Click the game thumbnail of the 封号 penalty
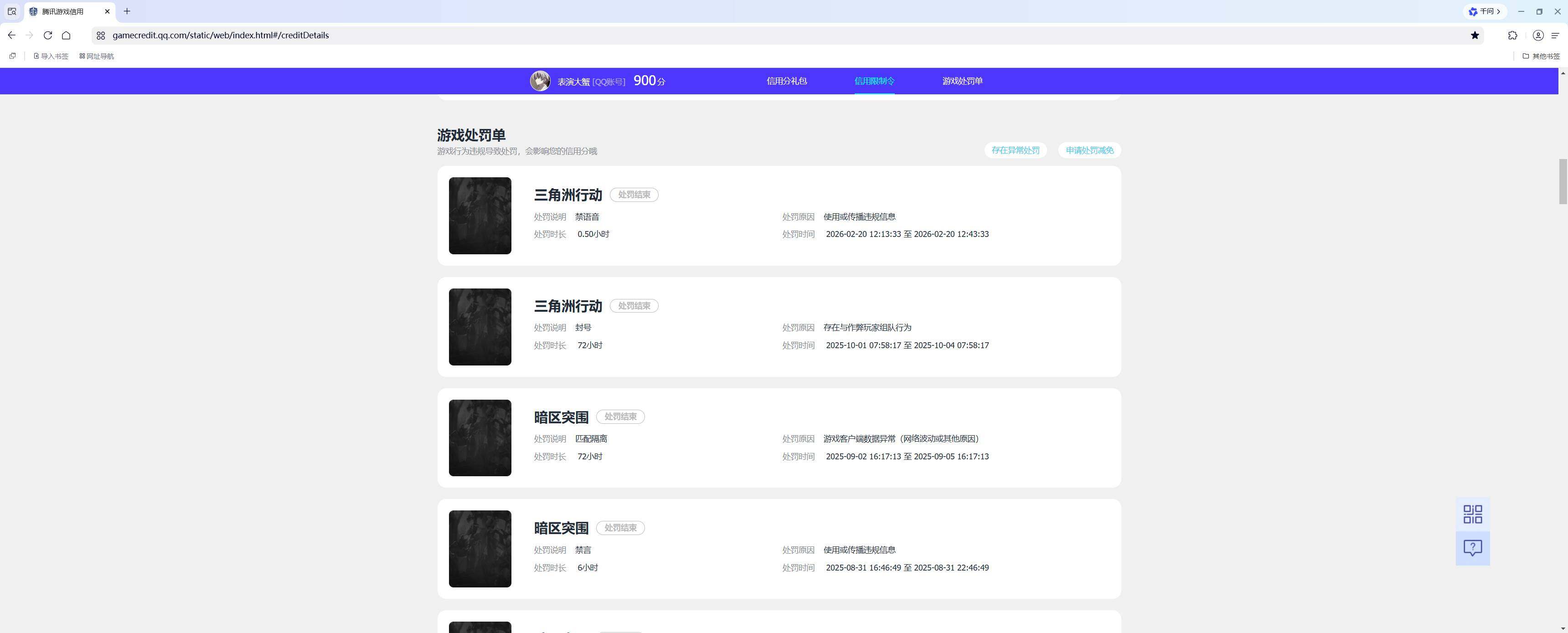 pyautogui.click(x=480, y=327)
